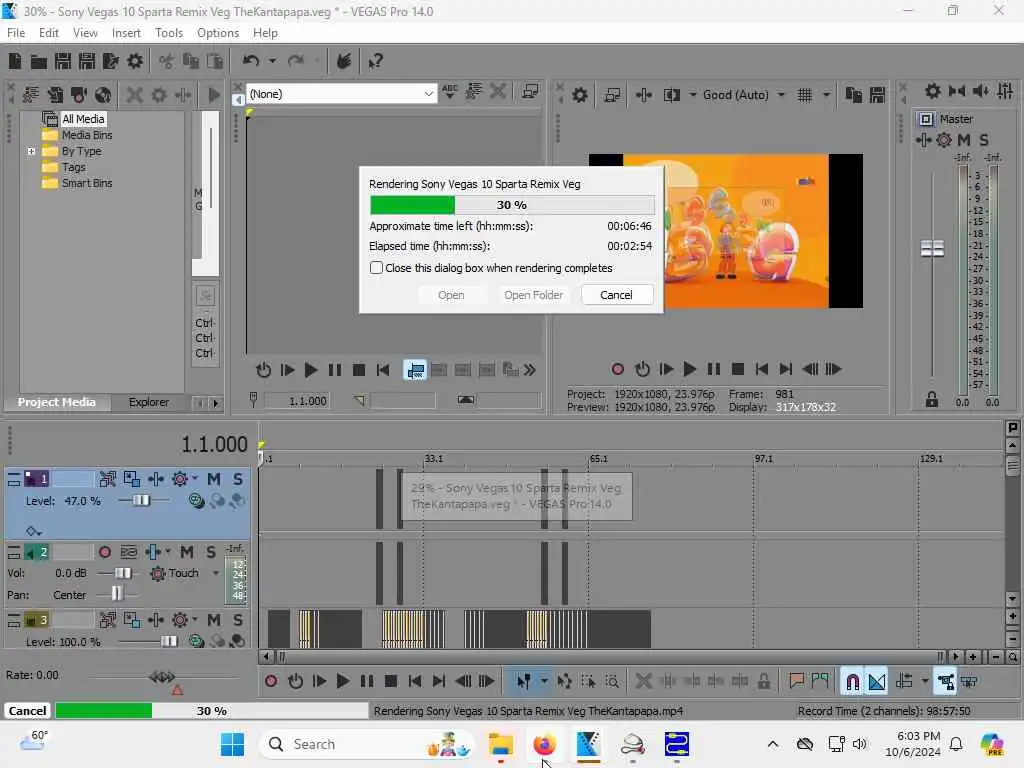Open auto ripple dropdown arrow in timeline toolbar
1024x768 pixels.
point(925,682)
